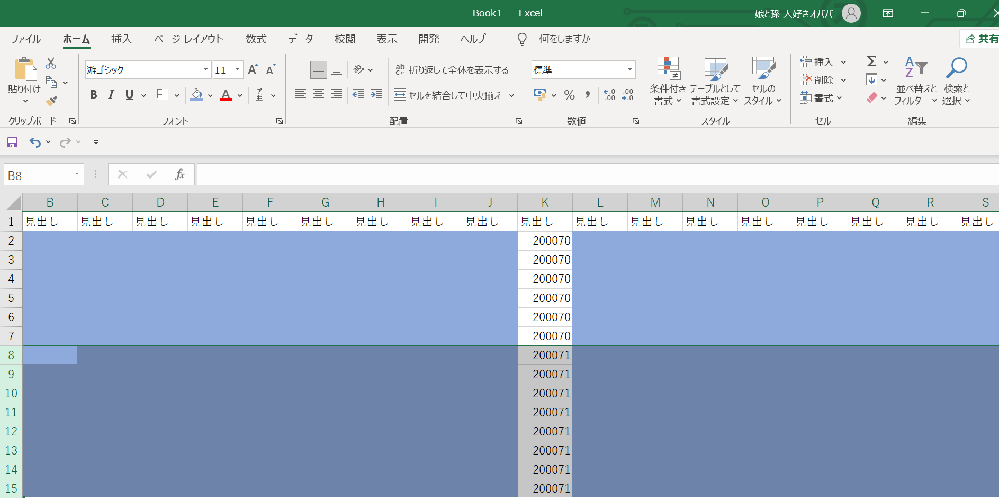Open Find and Select menu
This screenshot has height=498, width=999.
[956, 81]
